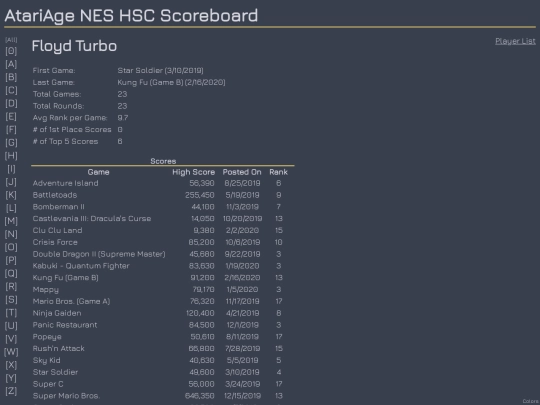
Task: Select the Mappy game entry
Action: pos(46,290)
